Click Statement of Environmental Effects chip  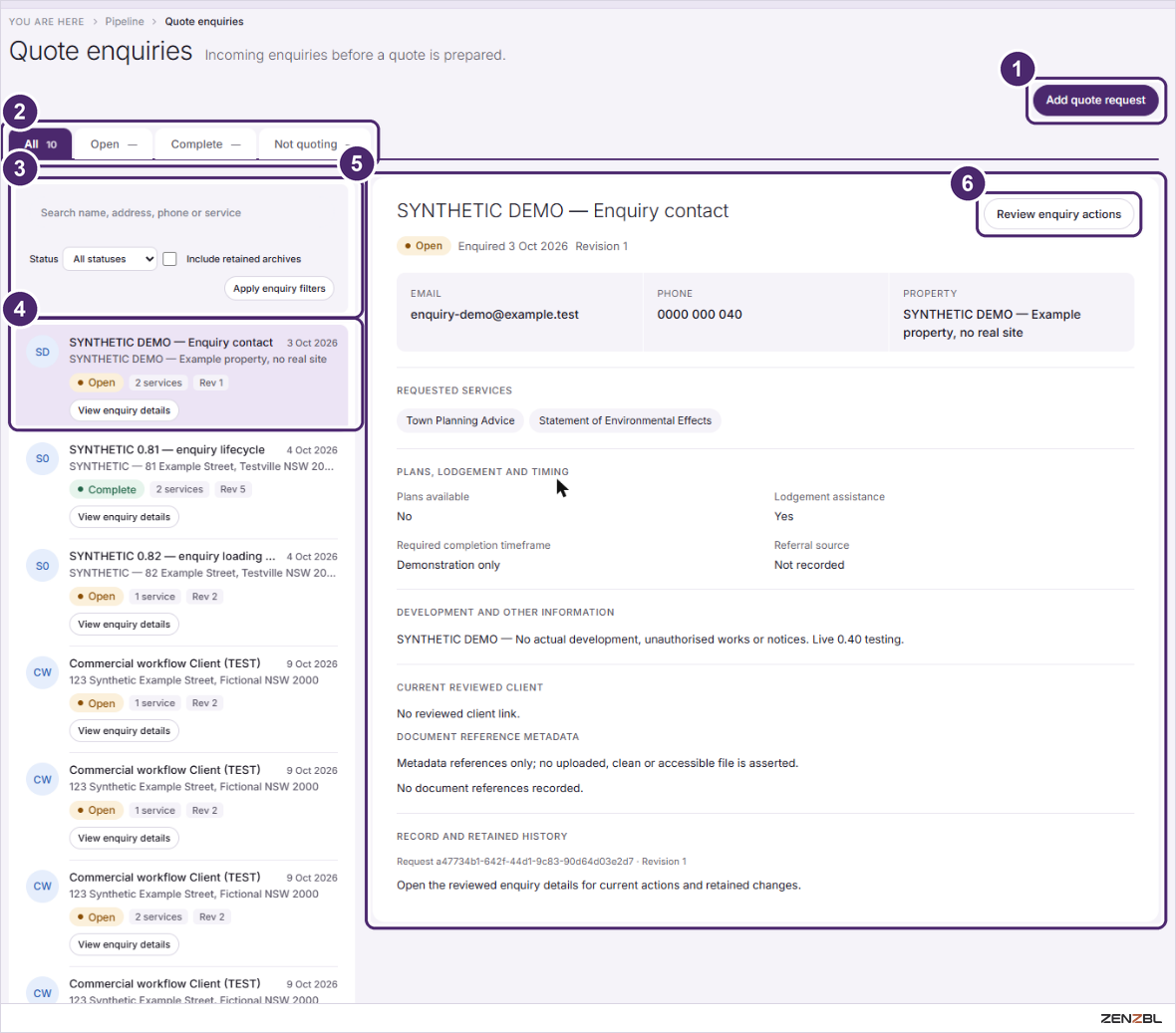(625, 420)
